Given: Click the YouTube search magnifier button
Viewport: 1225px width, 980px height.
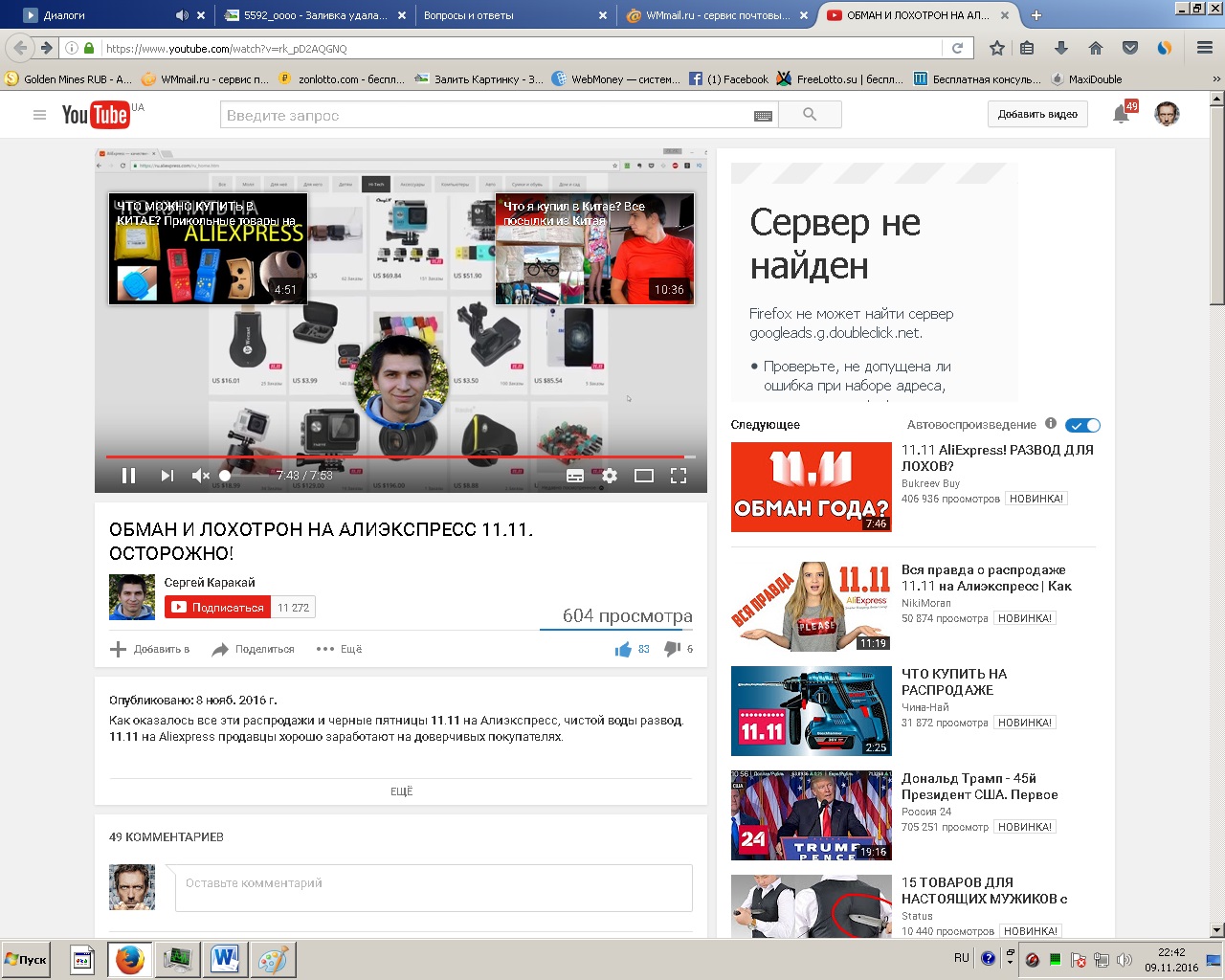Looking at the screenshot, I should pos(810,115).
